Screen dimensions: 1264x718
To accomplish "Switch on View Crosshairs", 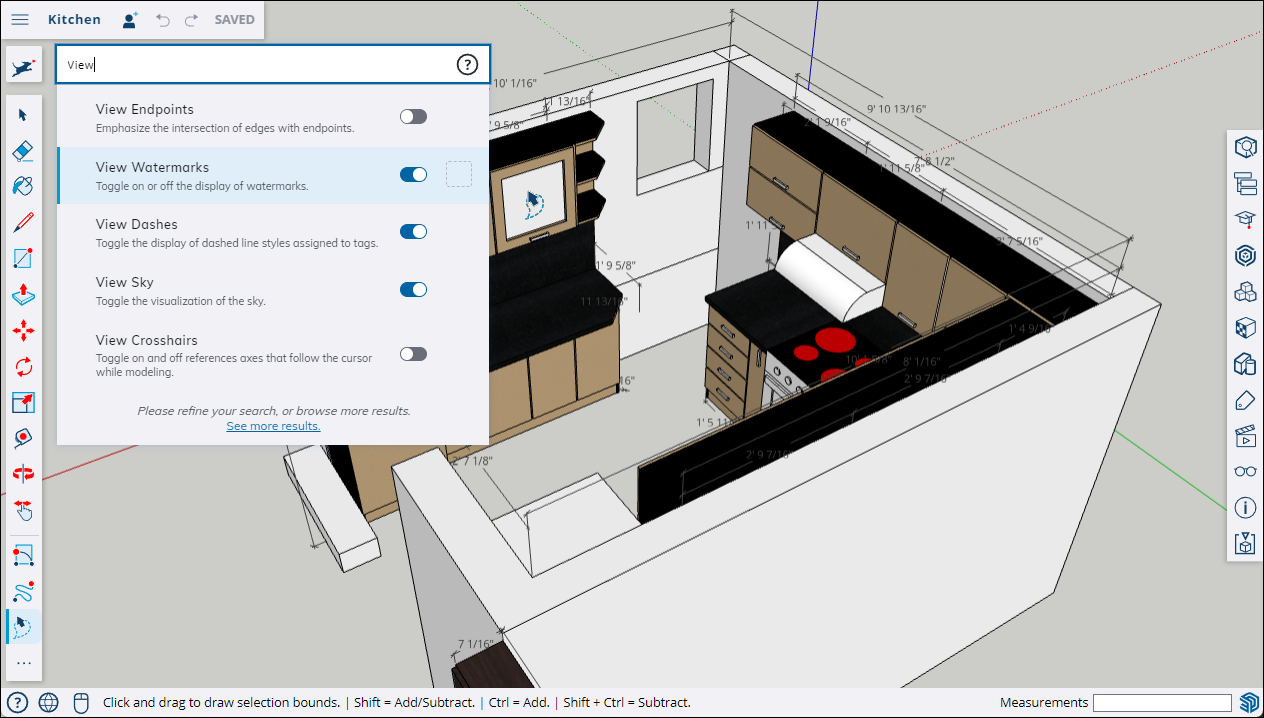I will click(x=413, y=354).
